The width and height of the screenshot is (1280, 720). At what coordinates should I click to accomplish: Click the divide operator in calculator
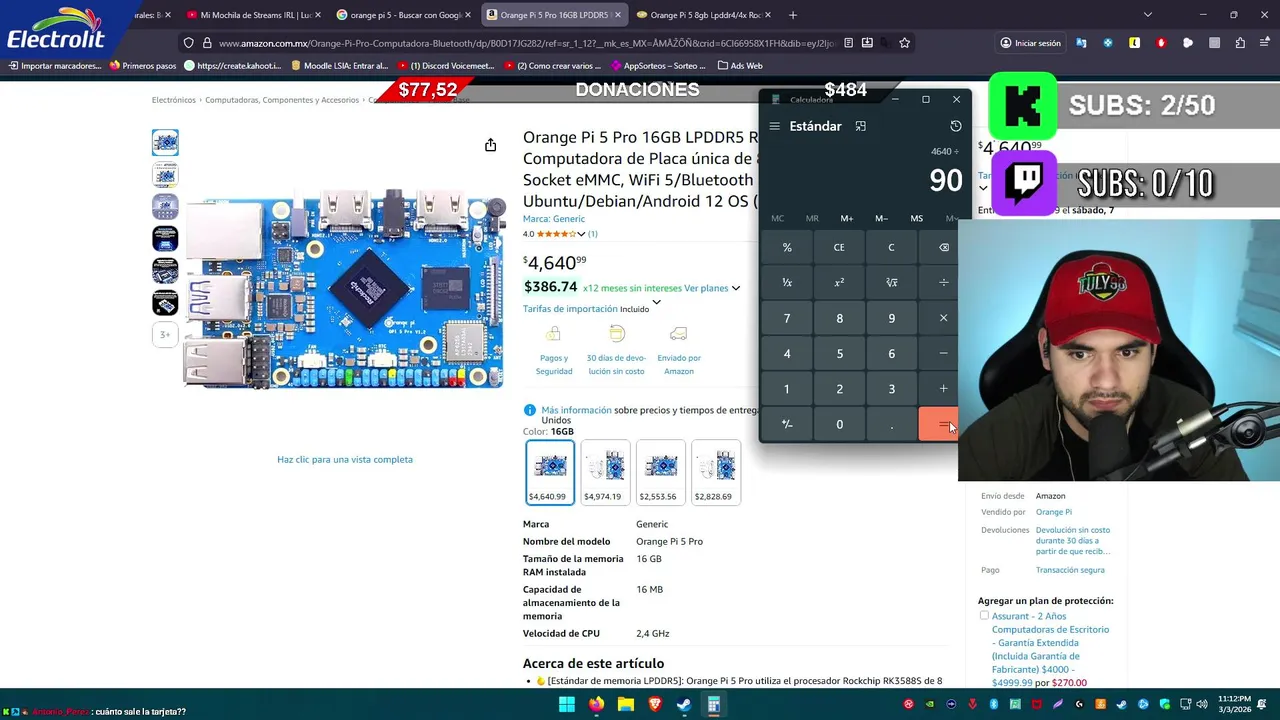pos(943,283)
